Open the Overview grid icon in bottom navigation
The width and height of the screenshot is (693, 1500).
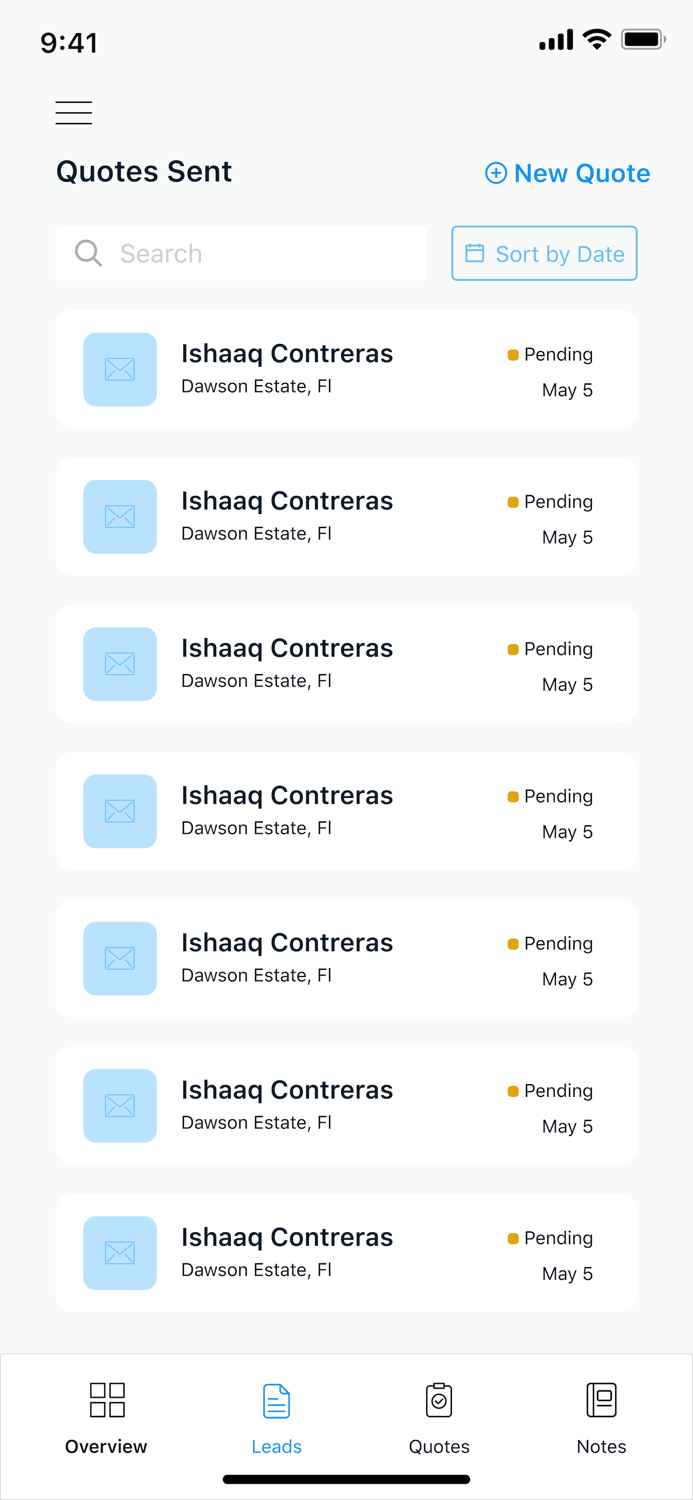(106, 1399)
